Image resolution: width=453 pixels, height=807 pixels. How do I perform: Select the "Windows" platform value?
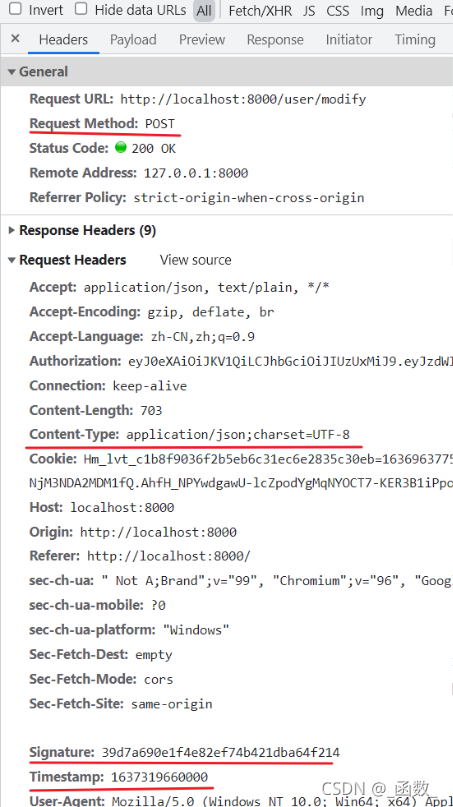point(196,630)
